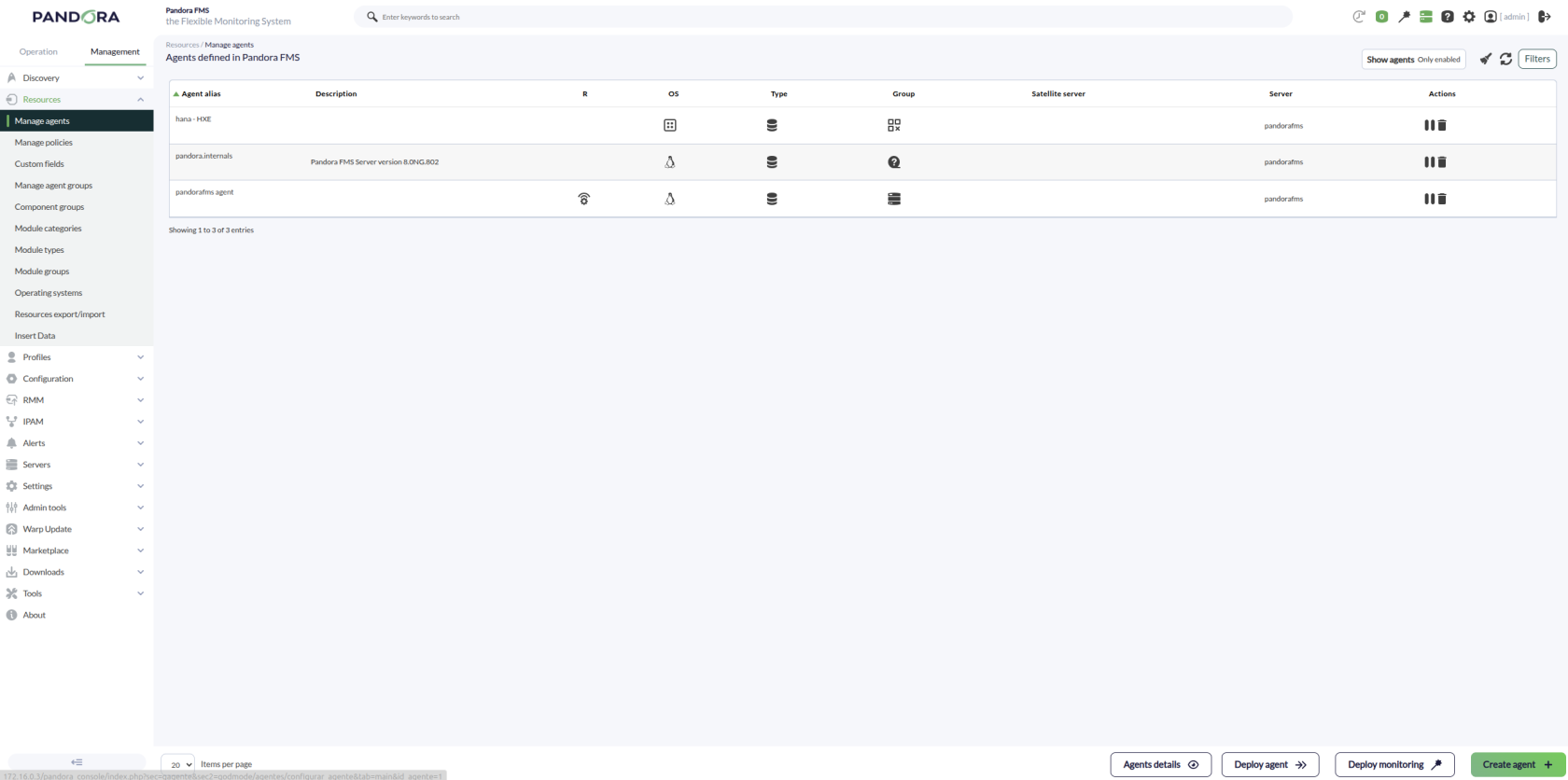Click the logout icon
Screen dimensions: 1568x780
[1545, 17]
